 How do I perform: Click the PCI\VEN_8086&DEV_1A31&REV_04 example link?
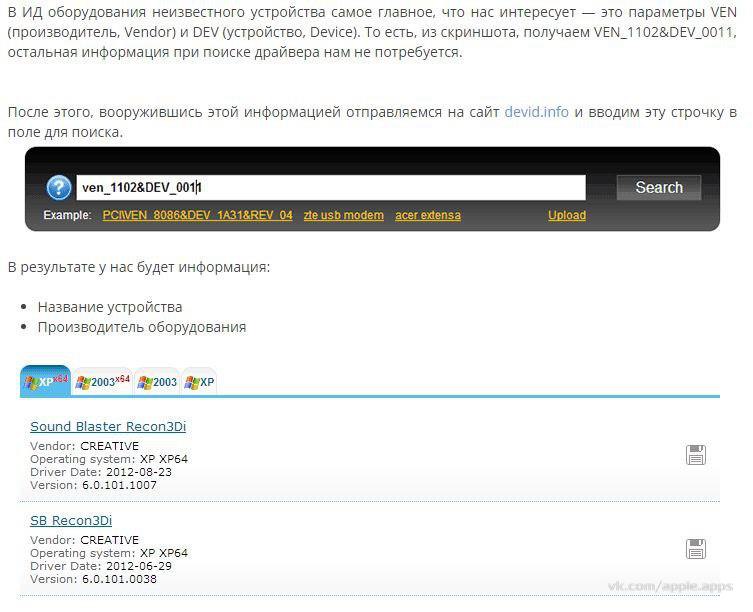(197, 215)
